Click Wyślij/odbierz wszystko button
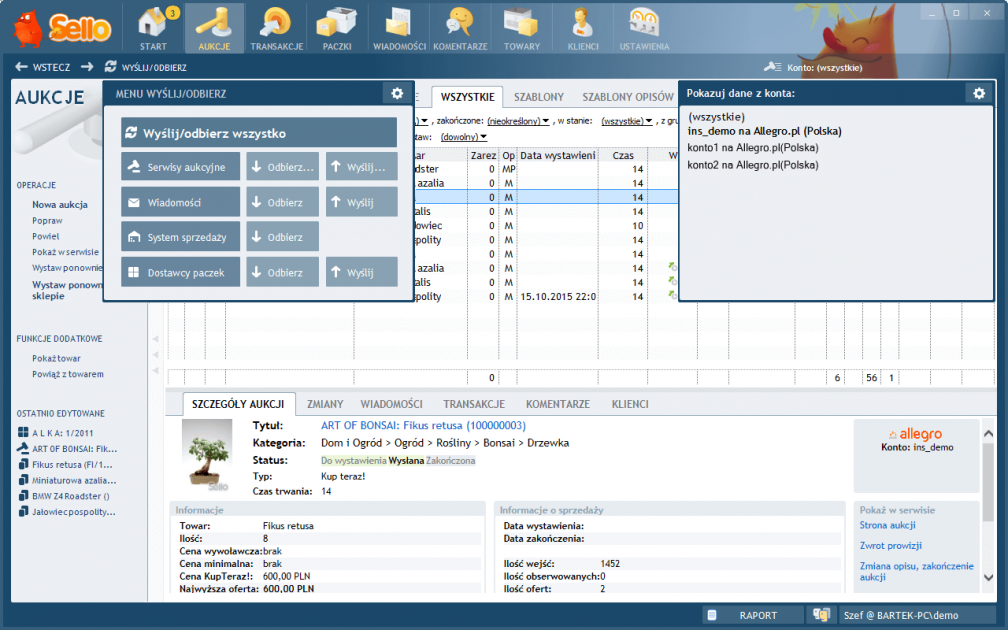 [259, 133]
